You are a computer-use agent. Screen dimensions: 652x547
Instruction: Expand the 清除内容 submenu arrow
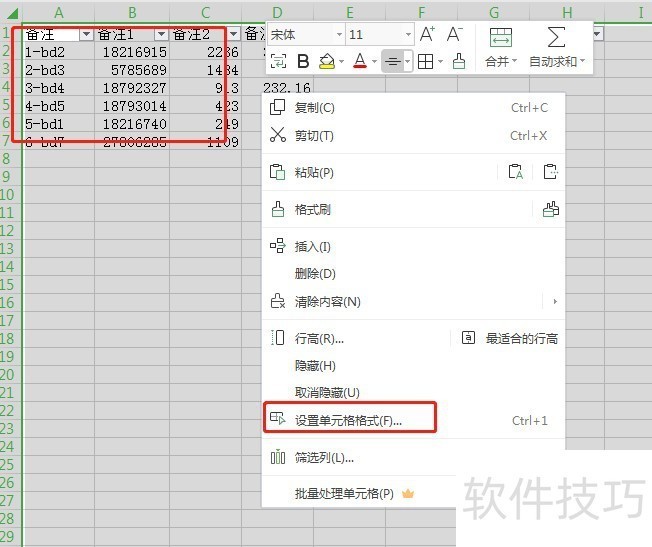(x=555, y=301)
